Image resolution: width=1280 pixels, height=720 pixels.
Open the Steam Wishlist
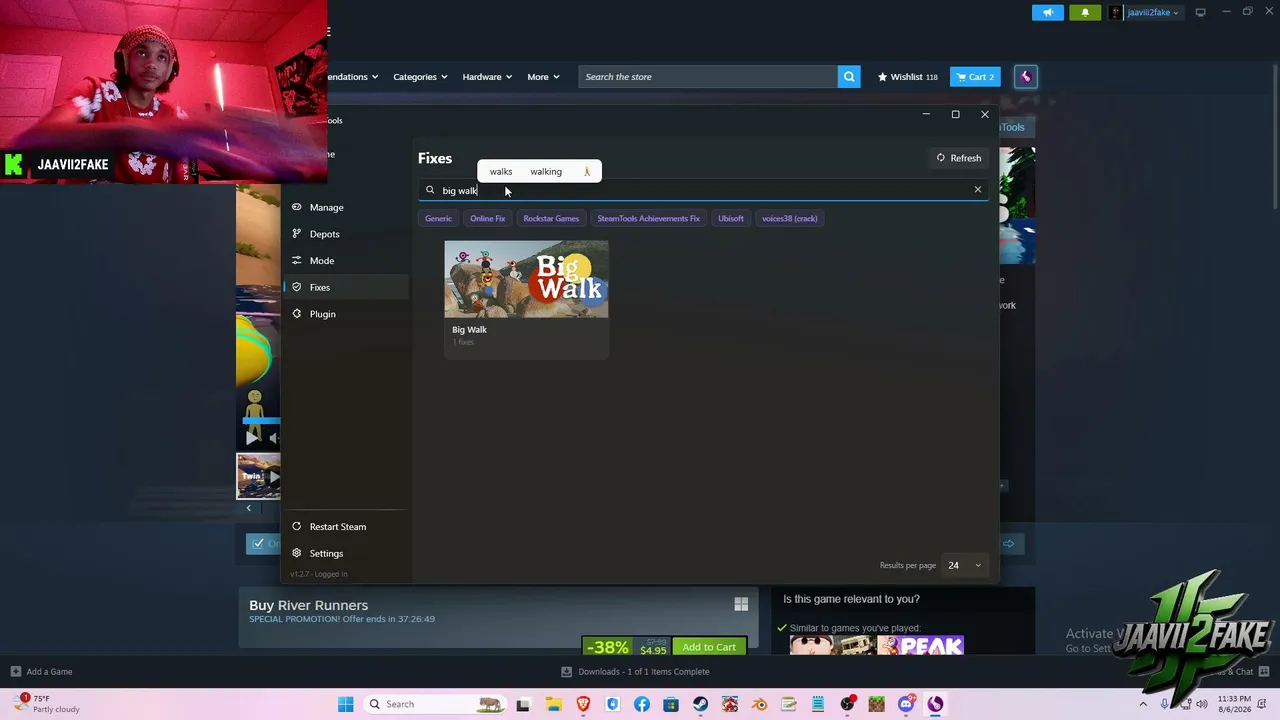907,77
